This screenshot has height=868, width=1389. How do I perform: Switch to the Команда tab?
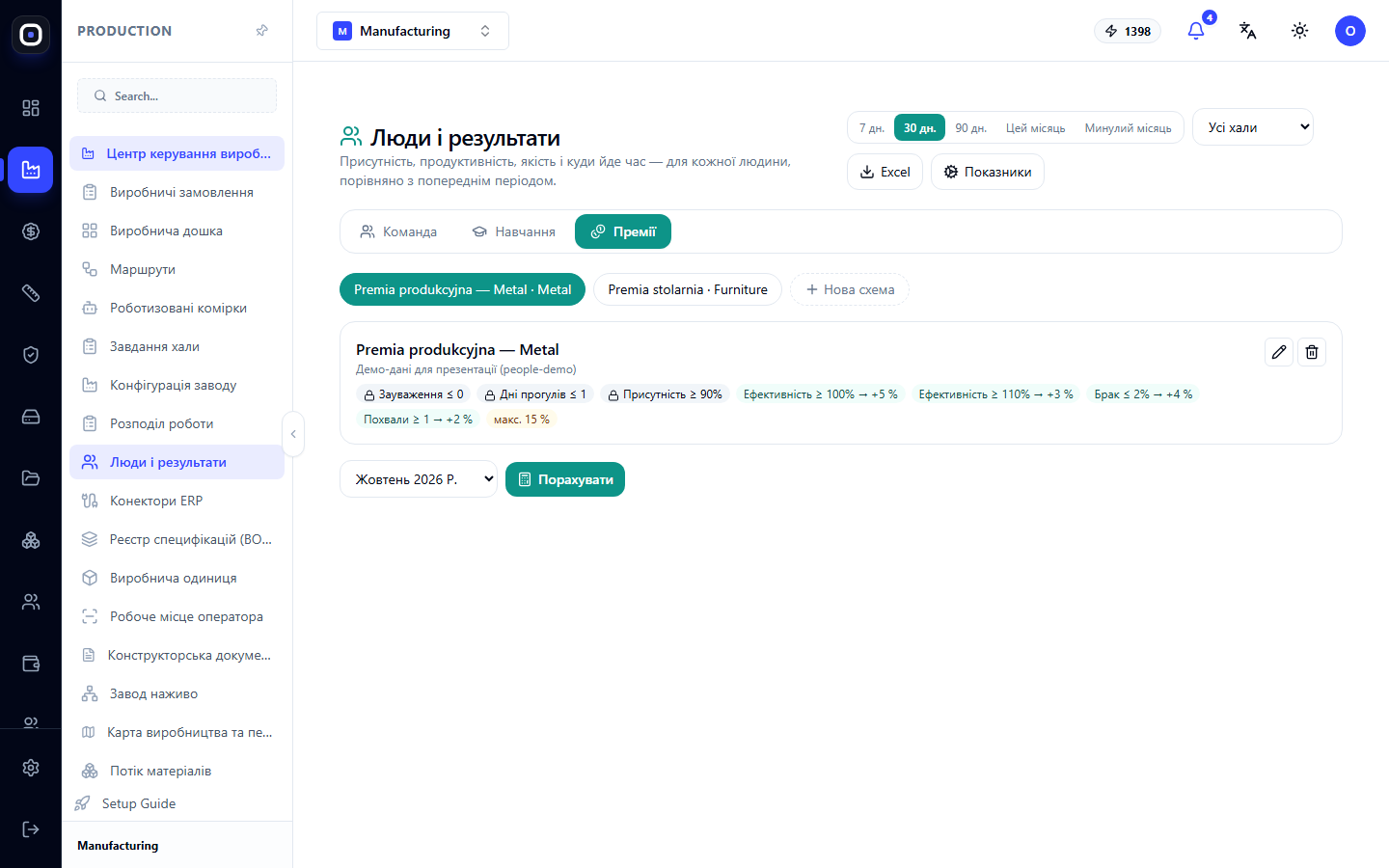(x=398, y=231)
